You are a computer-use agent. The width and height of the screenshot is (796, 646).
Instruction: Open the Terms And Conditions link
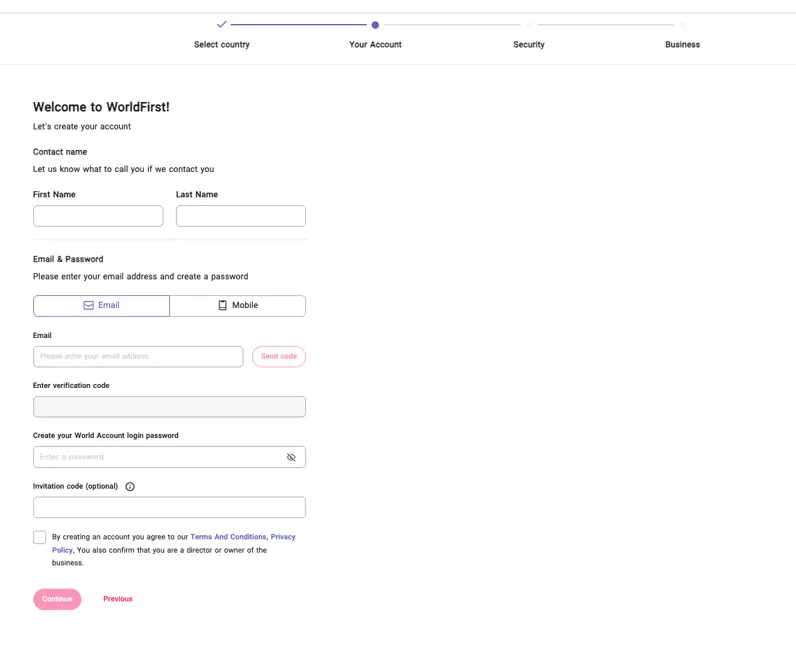point(228,536)
